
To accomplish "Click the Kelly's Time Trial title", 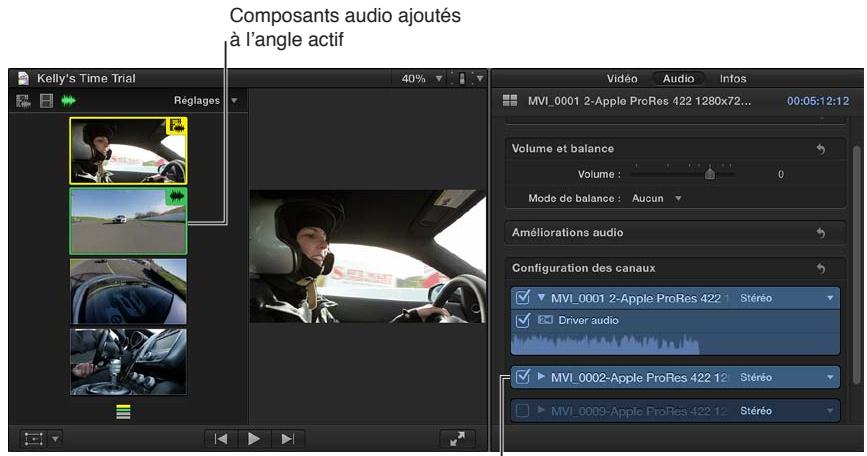I will (x=86, y=78).
